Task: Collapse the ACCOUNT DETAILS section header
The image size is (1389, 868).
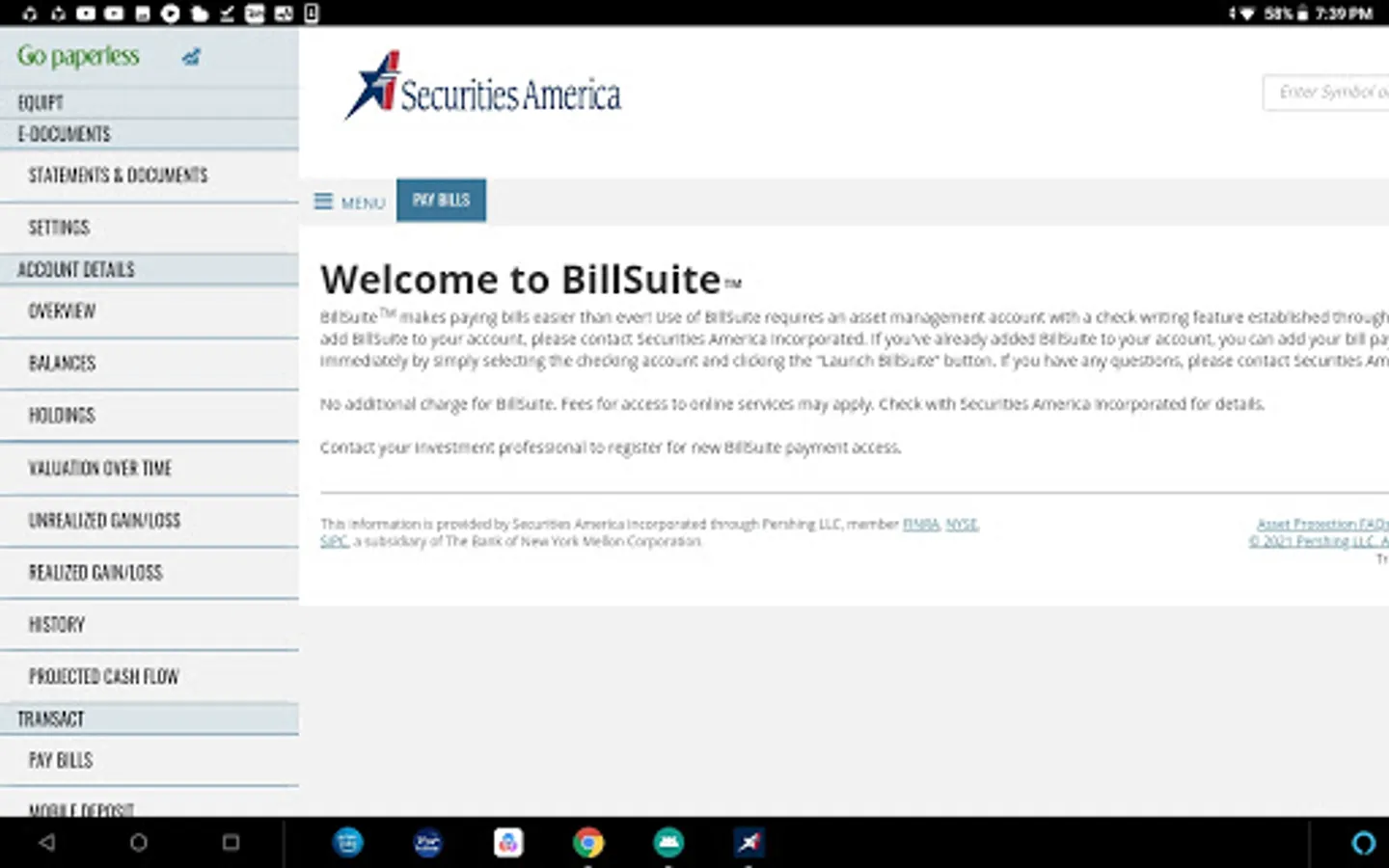Action: point(150,270)
